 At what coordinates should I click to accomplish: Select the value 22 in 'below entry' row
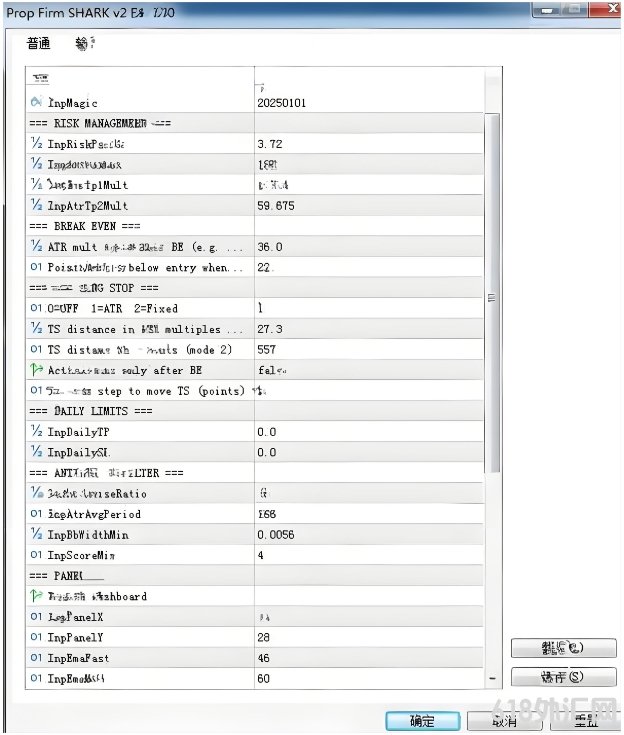pyautogui.click(x=265, y=268)
